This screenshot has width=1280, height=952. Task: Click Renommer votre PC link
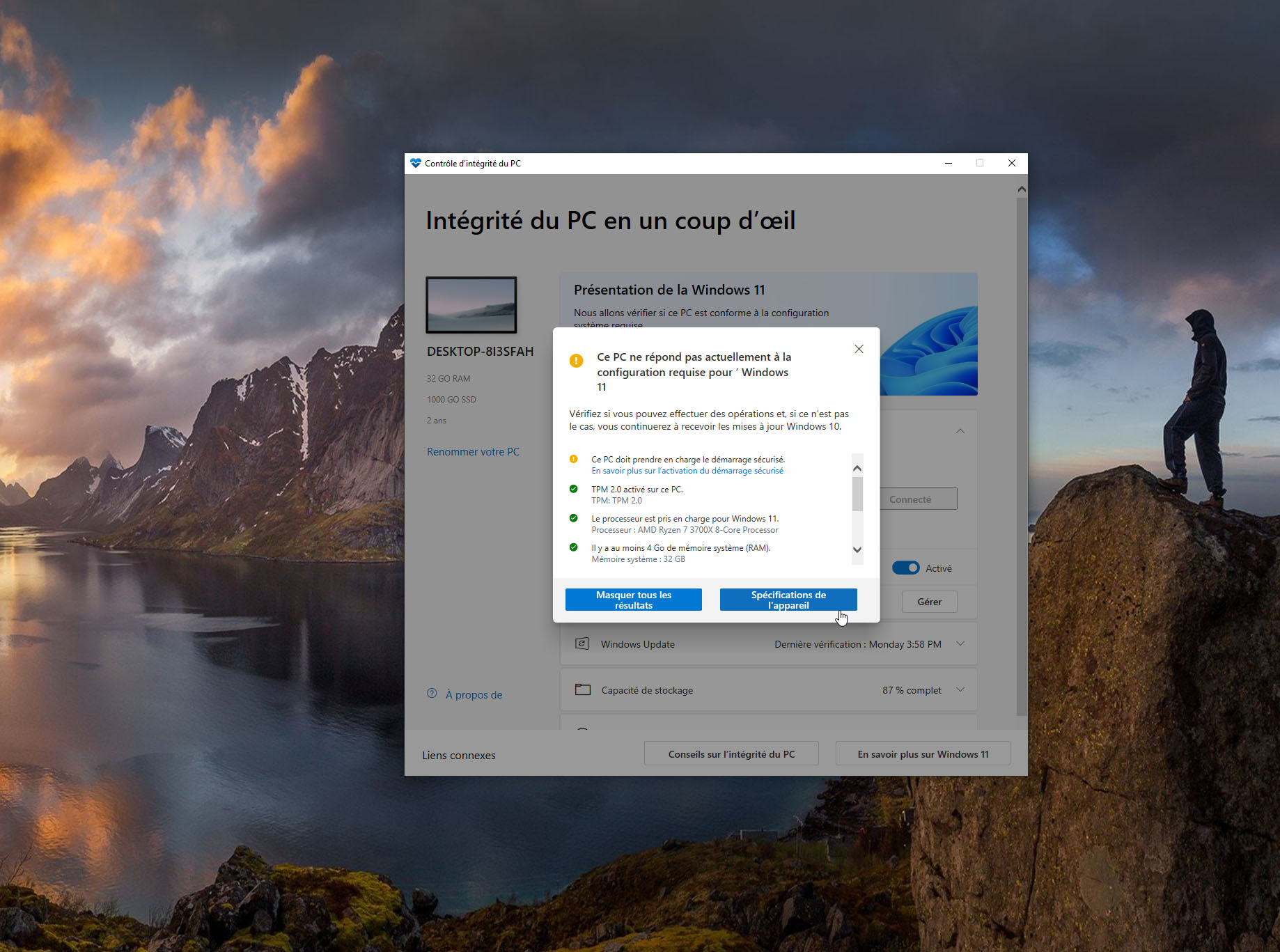pyautogui.click(x=473, y=452)
